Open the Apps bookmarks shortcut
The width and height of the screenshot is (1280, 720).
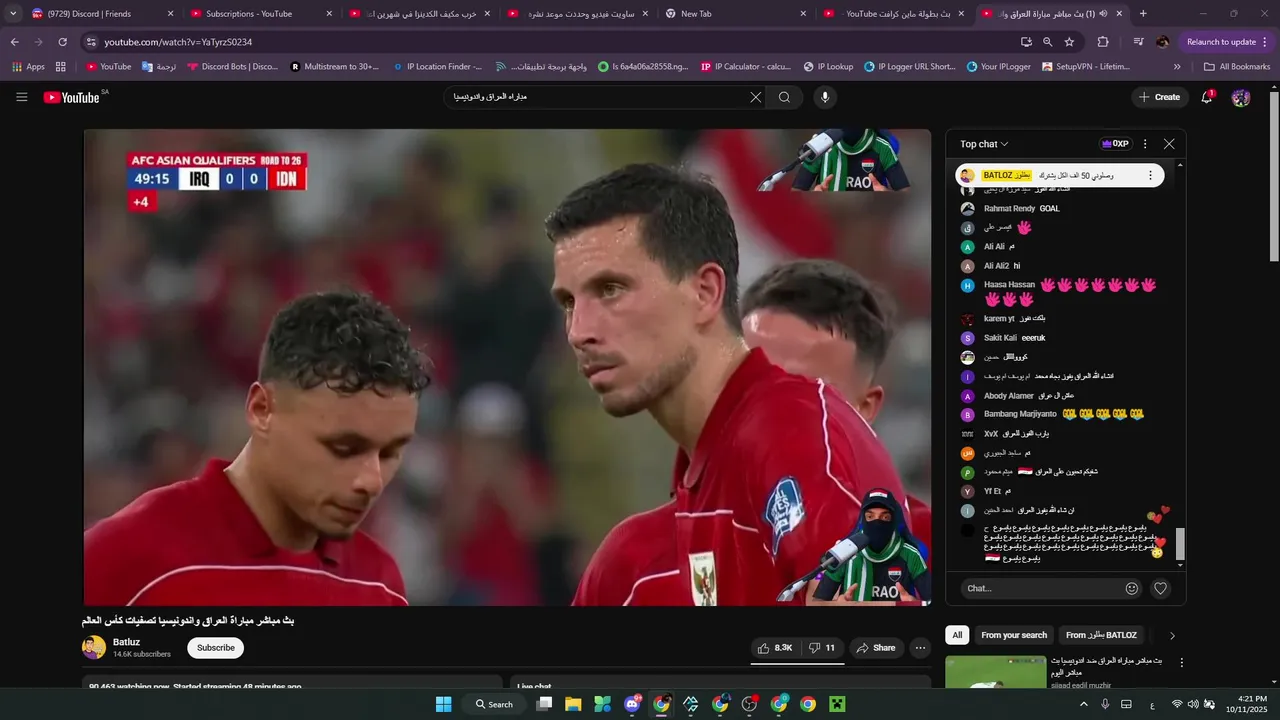coord(28,67)
